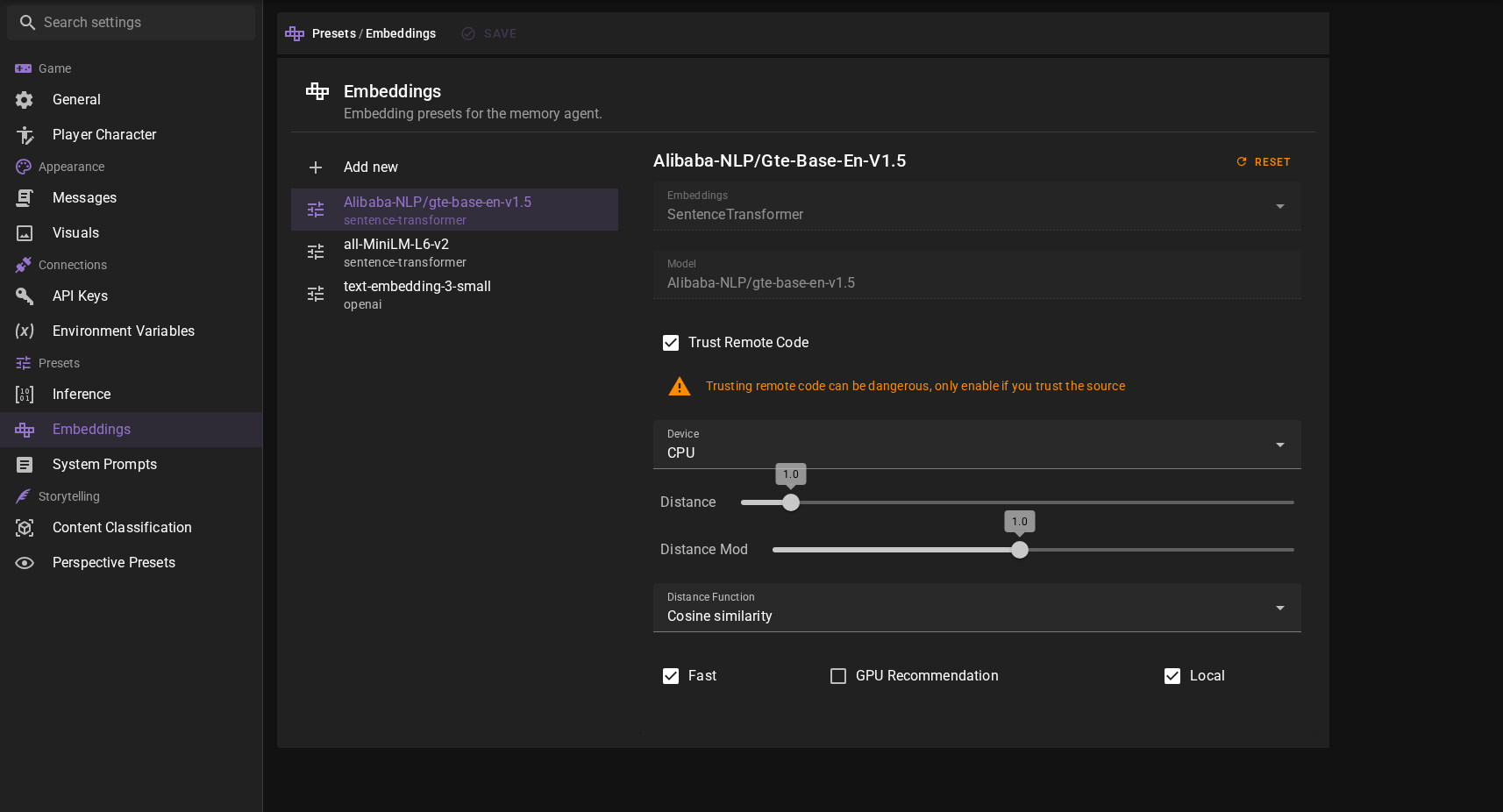
Task: Click the Appearance palette icon
Action: coord(24,167)
